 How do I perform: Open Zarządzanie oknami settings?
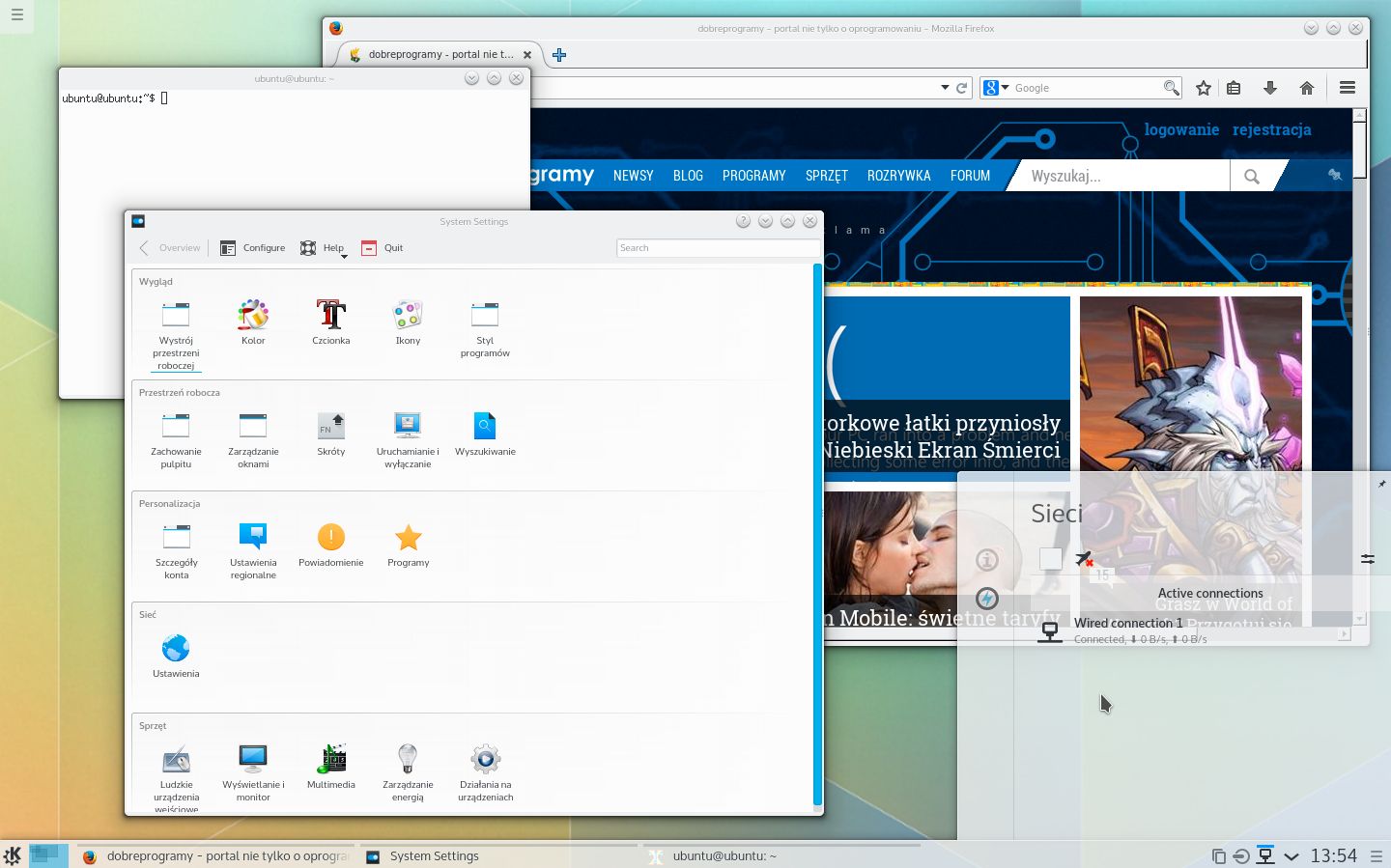click(253, 439)
